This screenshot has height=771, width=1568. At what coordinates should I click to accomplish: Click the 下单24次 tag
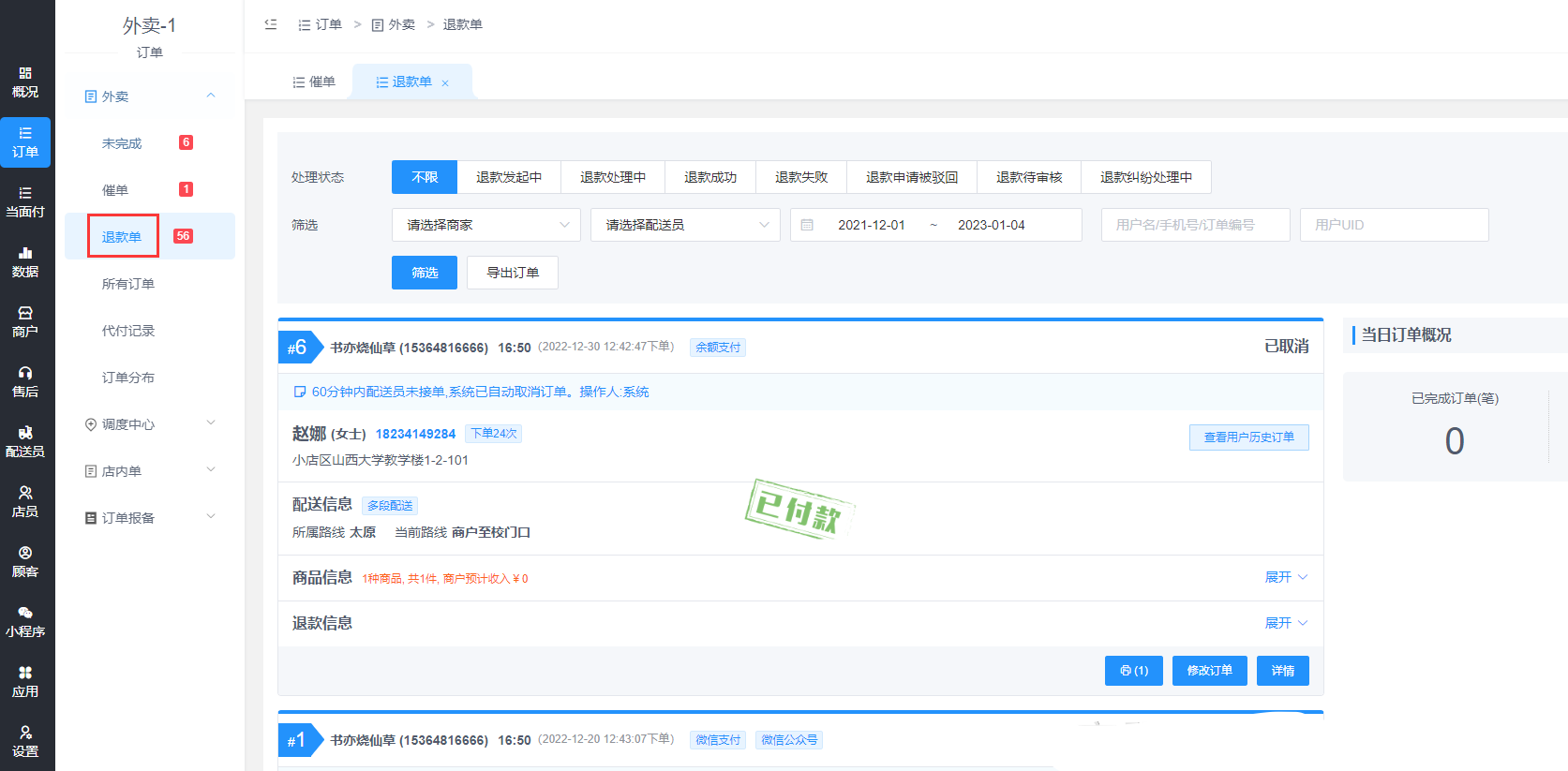[494, 434]
